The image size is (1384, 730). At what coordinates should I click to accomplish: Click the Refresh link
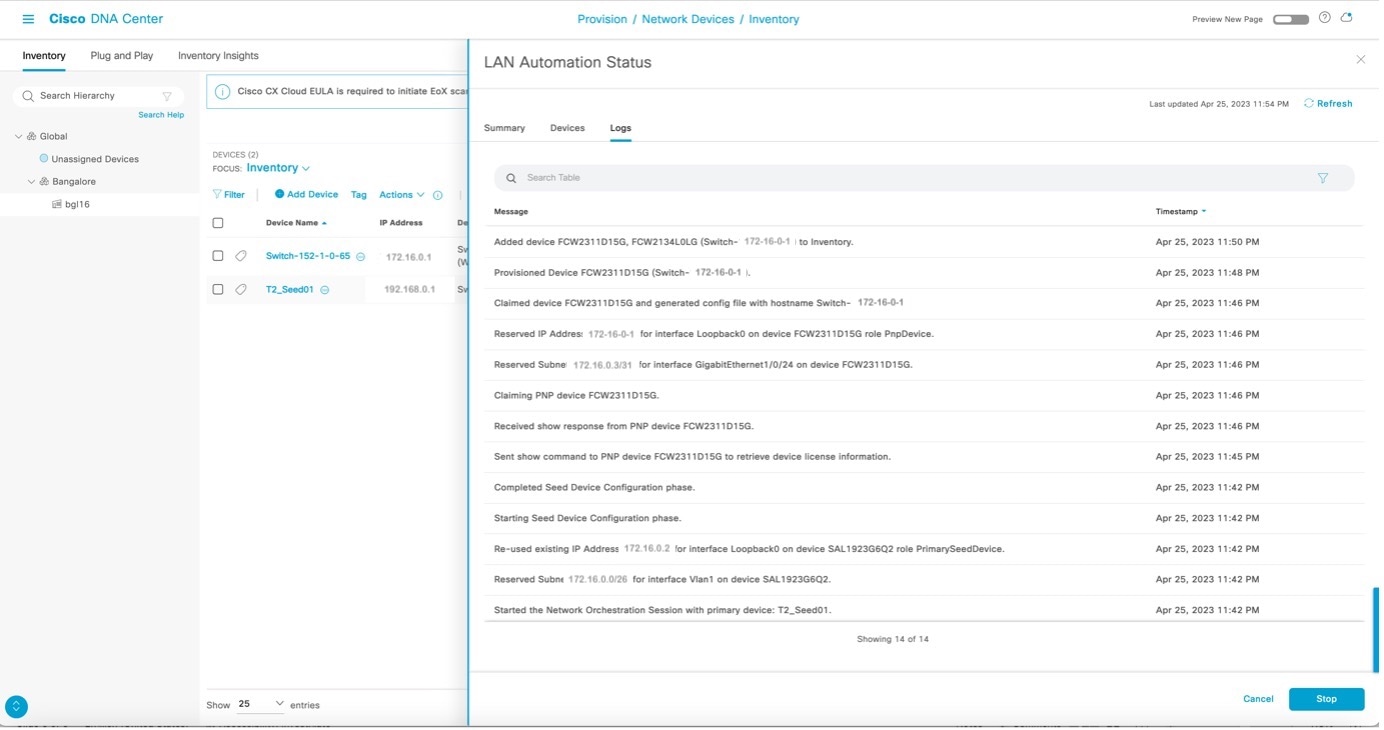(1333, 103)
